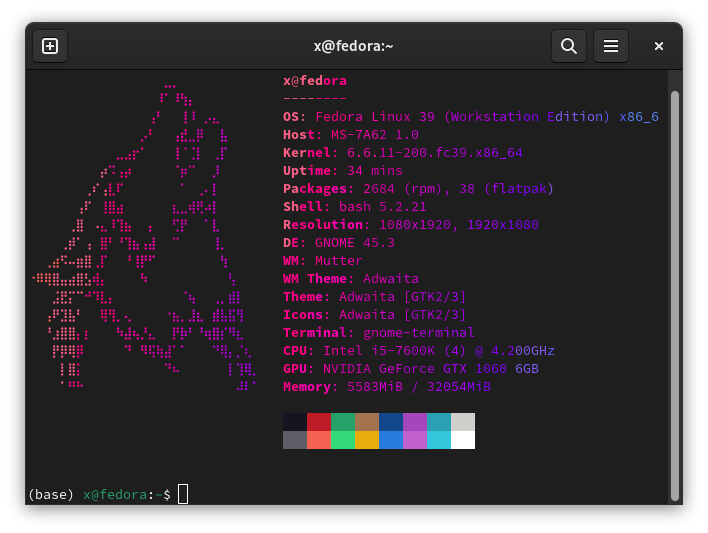The width and height of the screenshot is (708, 533).
Task: Click the WM Theme Adwaita line
Action: coord(351,279)
